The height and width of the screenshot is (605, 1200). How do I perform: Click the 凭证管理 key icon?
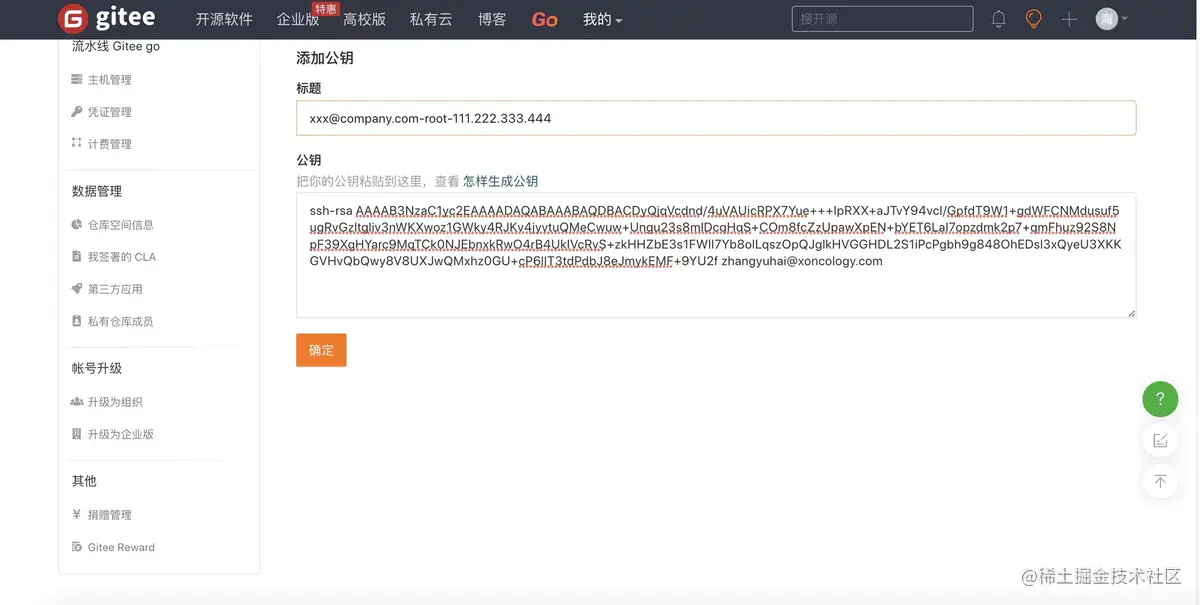point(77,111)
